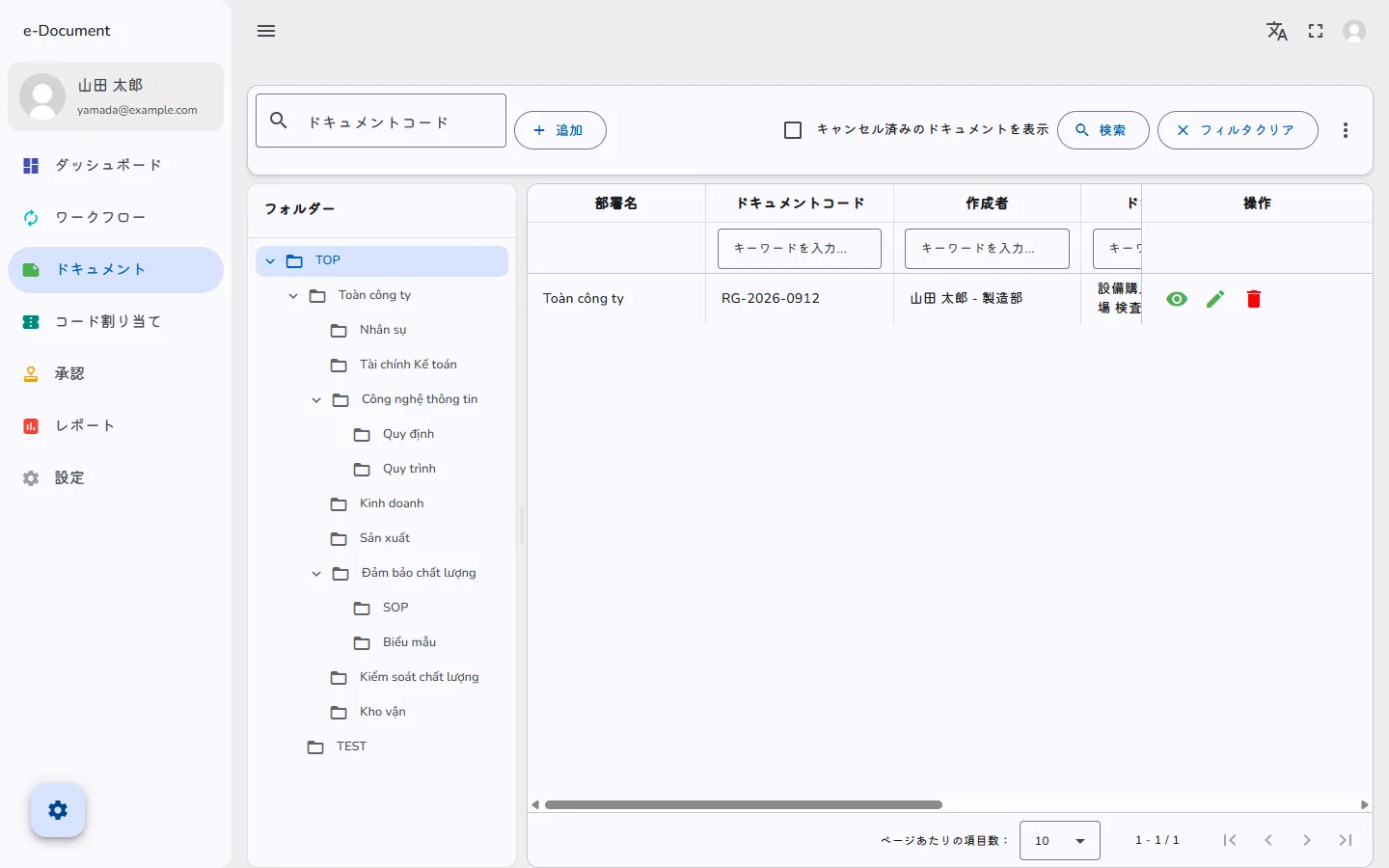This screenshot has height=868, width=1389.
Task: Click the フィルタクリア button
Action: point(1238,130)
